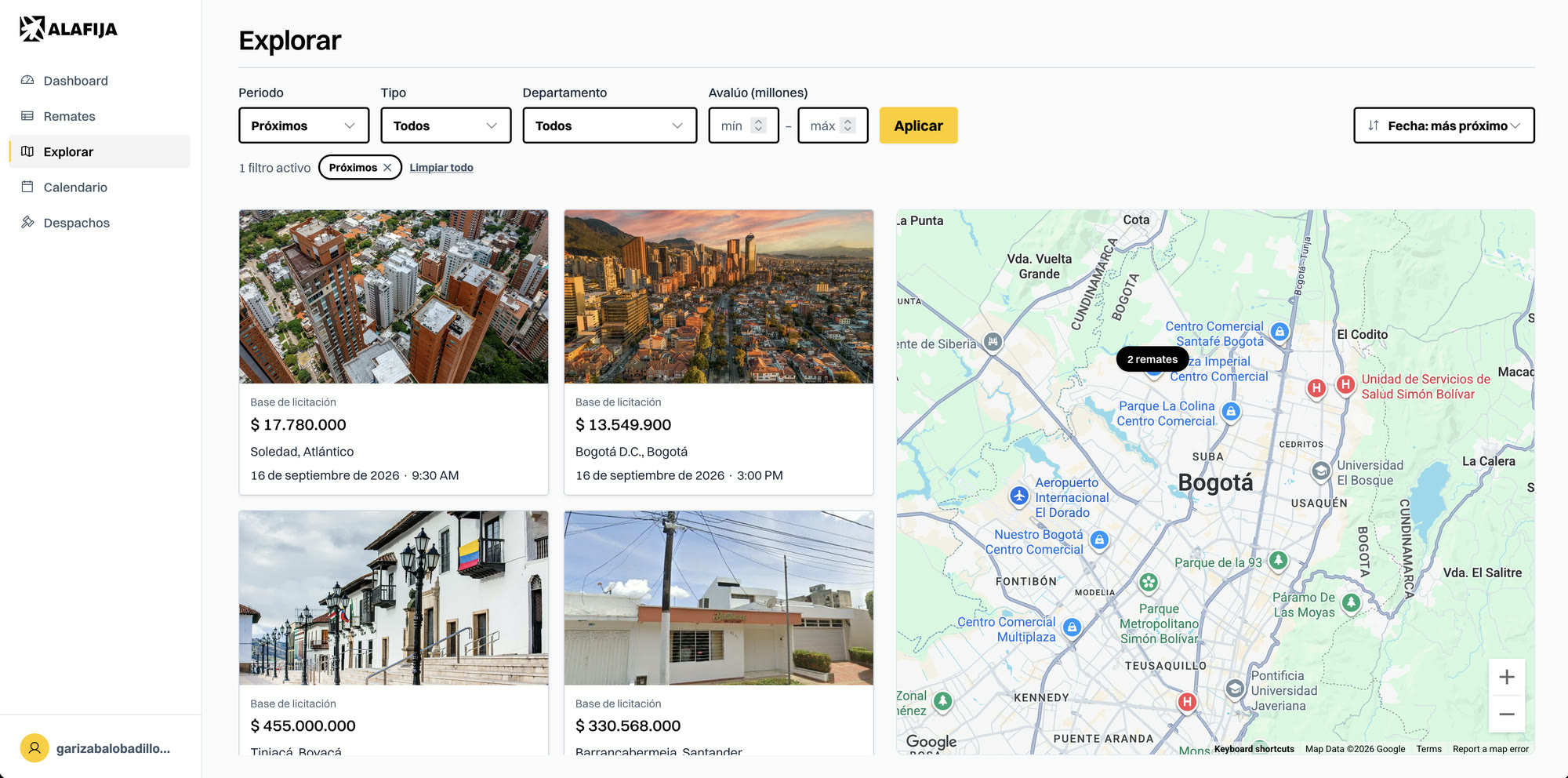Click the Páramo De Las Moyas pin

(1351, 602)
